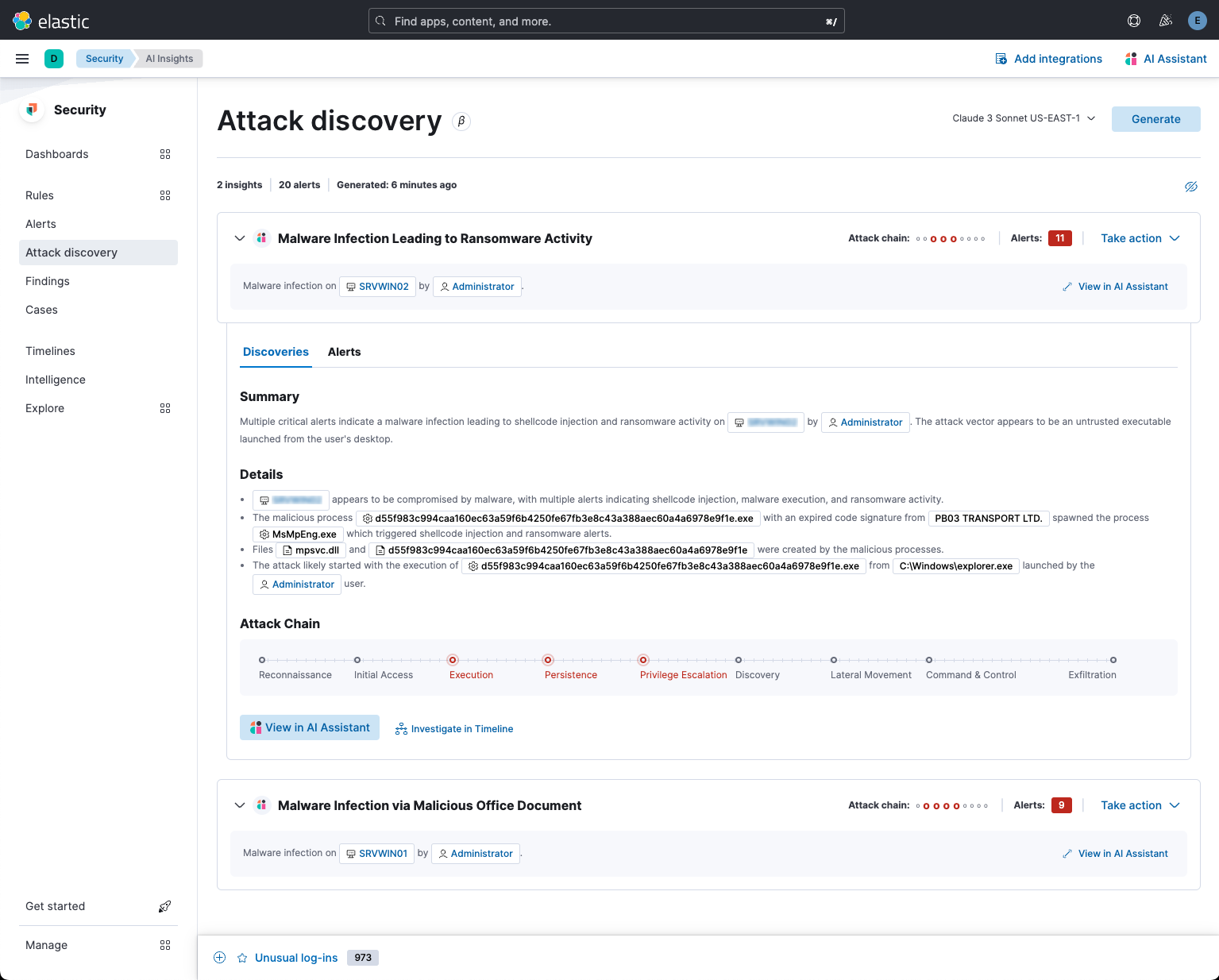Open AI Assistant from header

pyautogui.click(x=1166, y=59)
